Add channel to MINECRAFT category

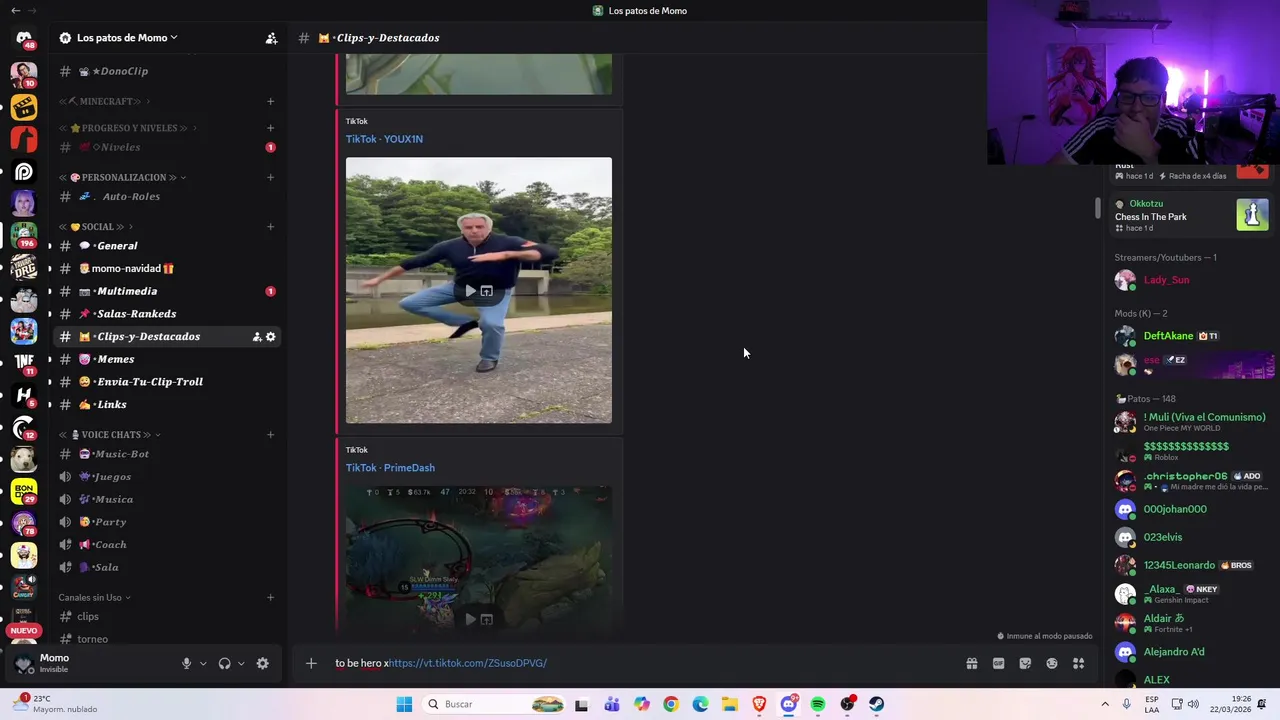270,101
